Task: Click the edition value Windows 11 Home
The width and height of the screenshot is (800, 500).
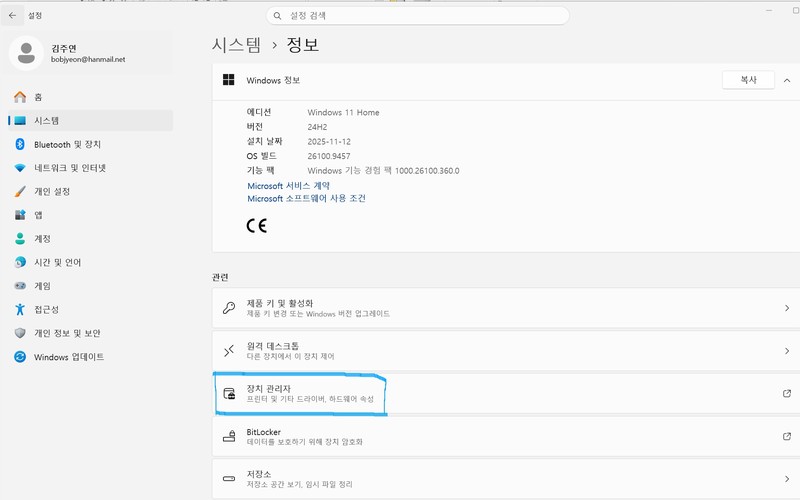Action: [343, 112]
